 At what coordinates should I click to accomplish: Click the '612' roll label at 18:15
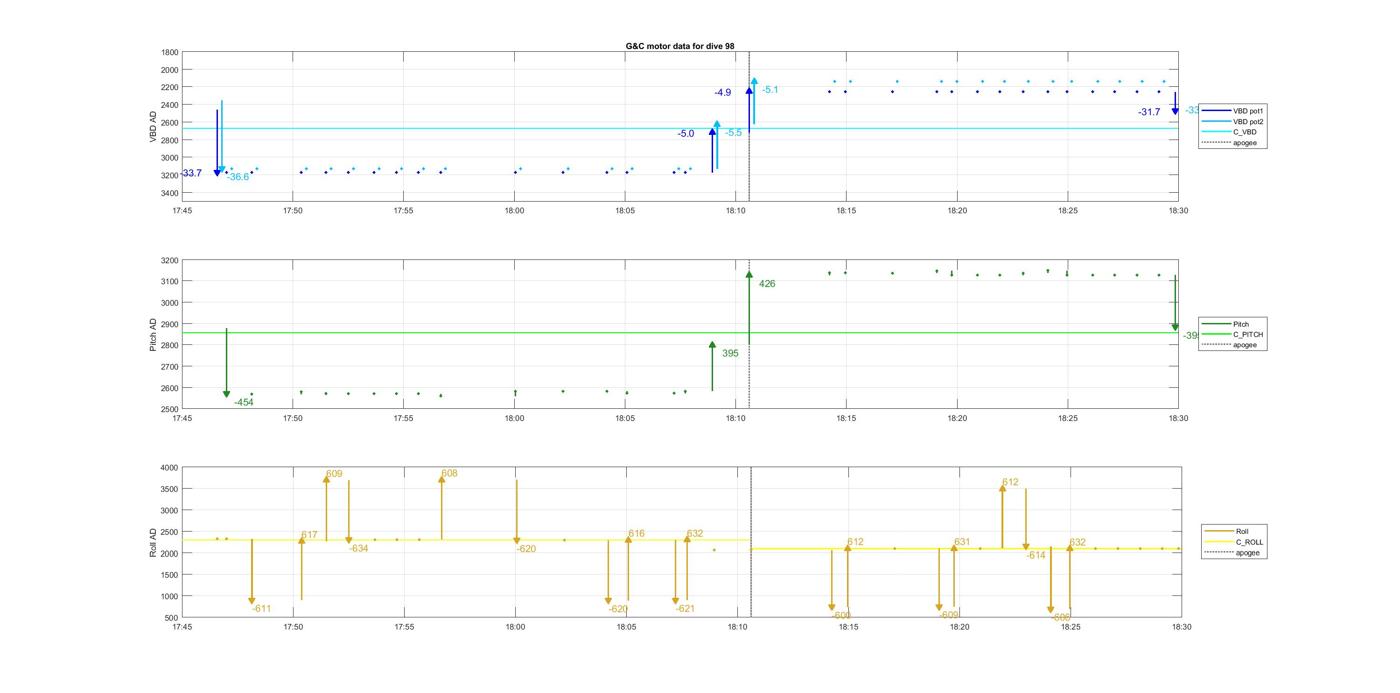tap(856, 542)
